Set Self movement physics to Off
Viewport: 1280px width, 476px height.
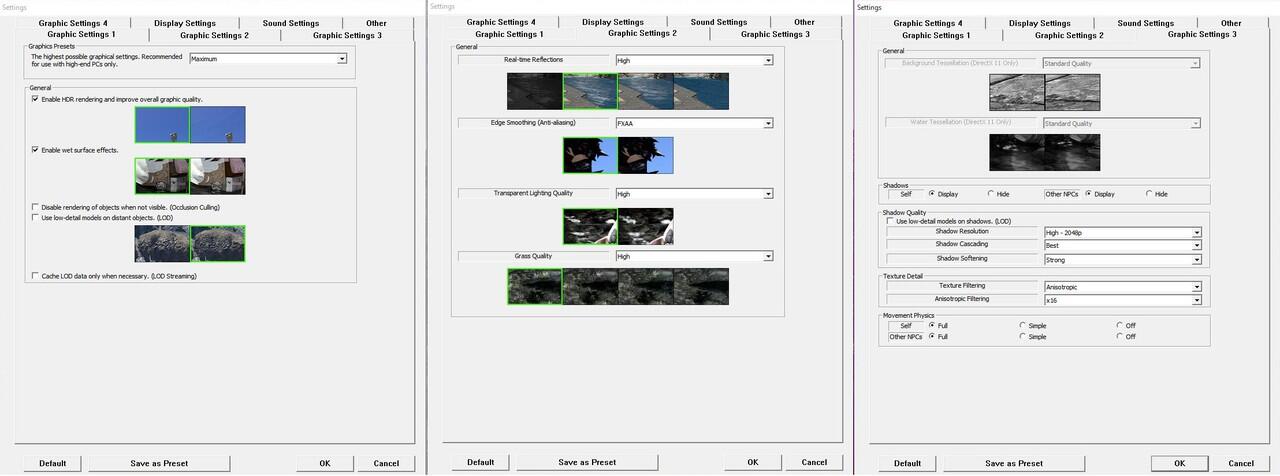click(1119, 325)
